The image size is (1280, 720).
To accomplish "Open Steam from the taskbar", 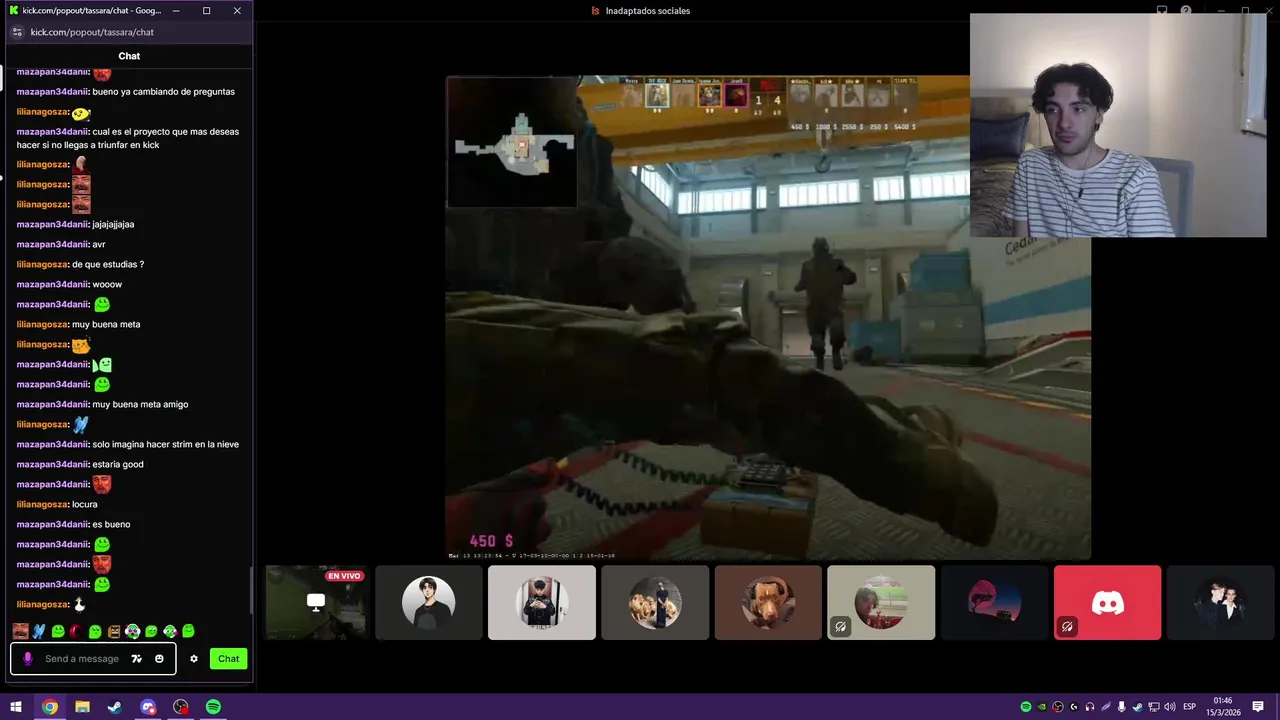I will 115,707.
